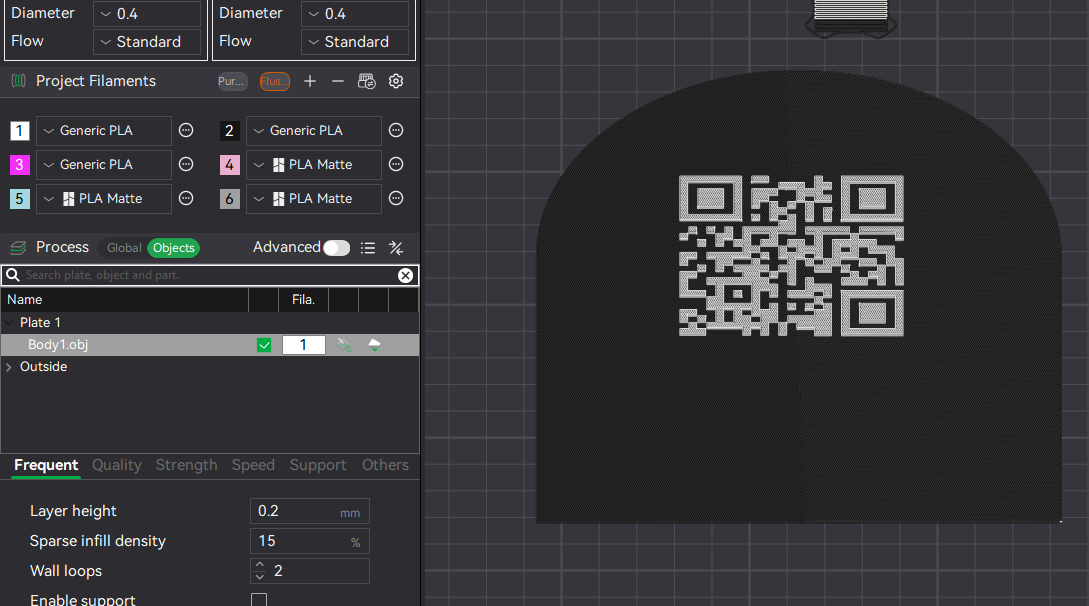Pick color for filament 5 light blue swatch

point(19,199)
